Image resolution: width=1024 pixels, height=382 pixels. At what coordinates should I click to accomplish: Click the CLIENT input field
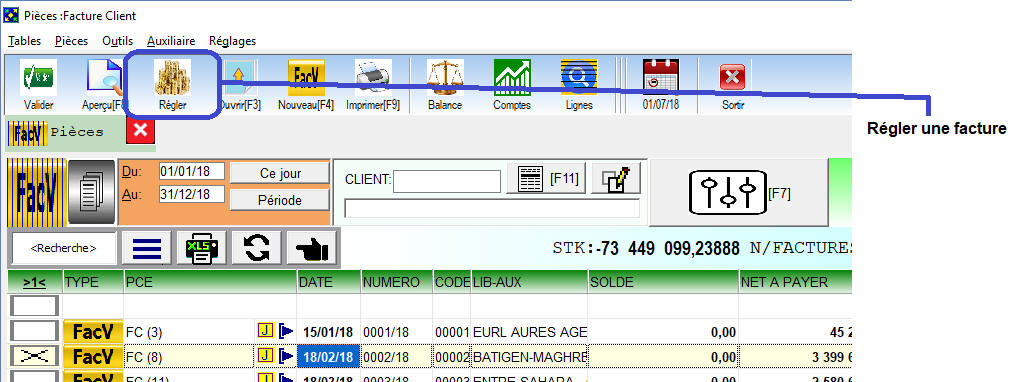tap(447, 181)
